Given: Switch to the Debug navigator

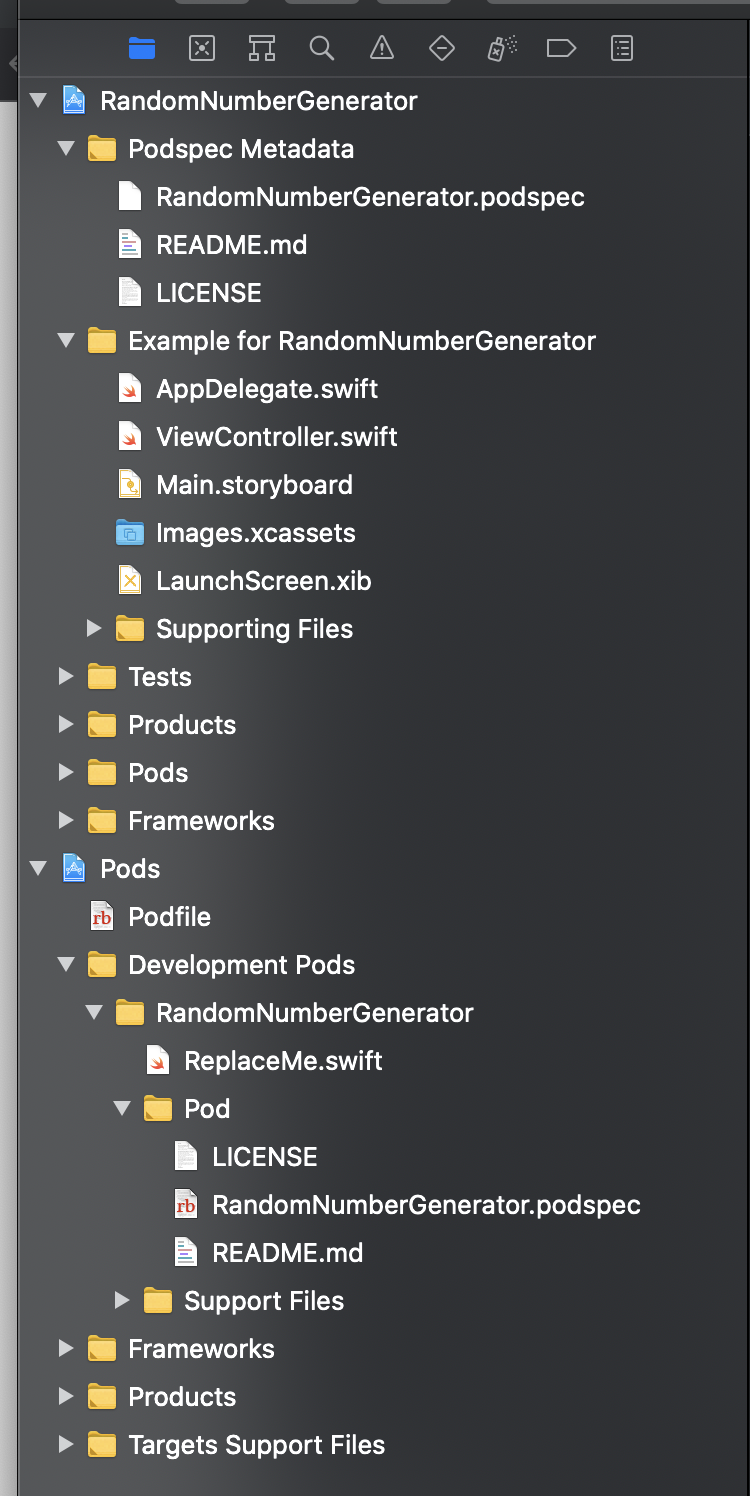Looking at the screenshot, I should [x=501, y=48].
